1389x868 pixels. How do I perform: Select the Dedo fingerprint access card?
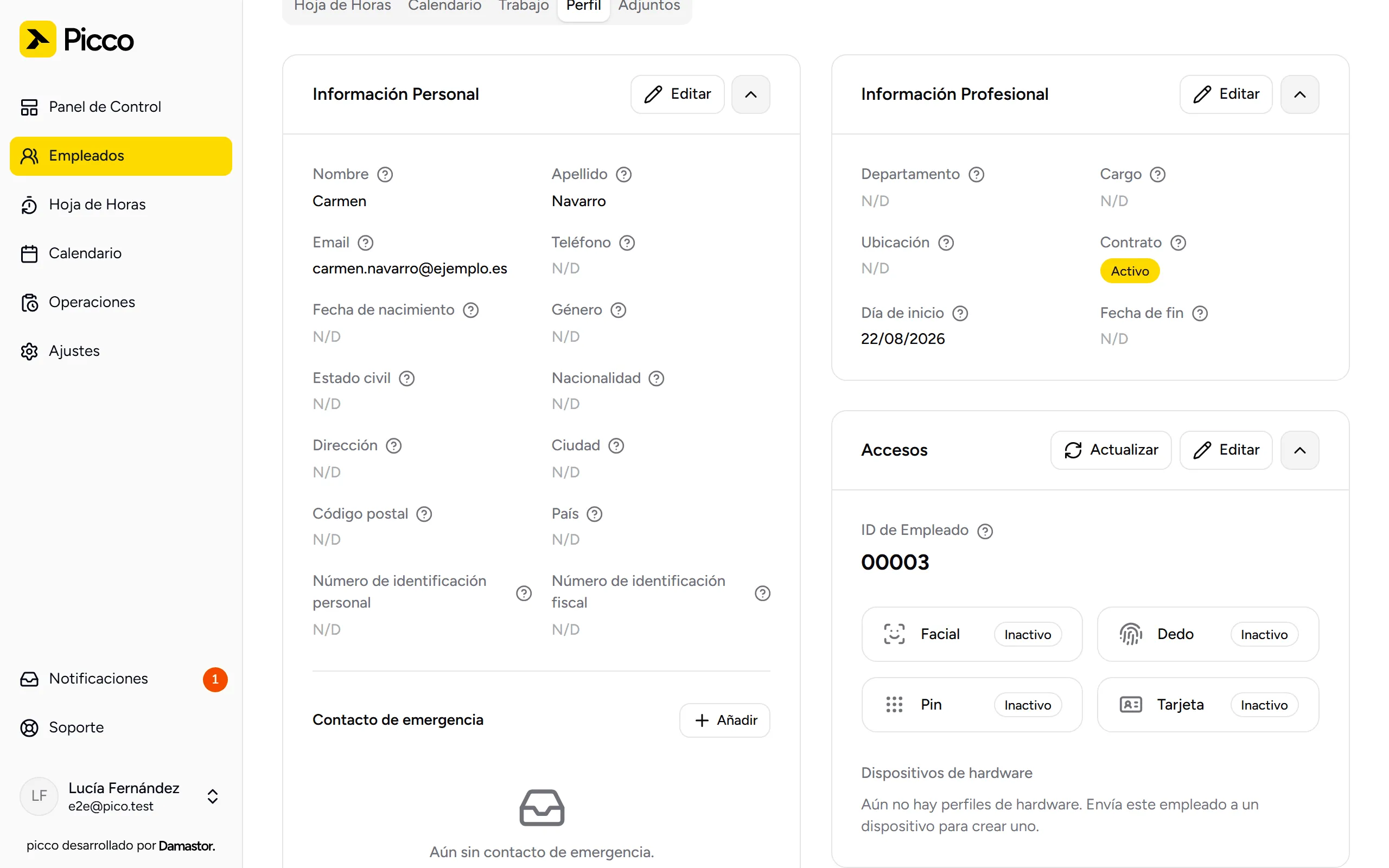(x=1208, y=634)
